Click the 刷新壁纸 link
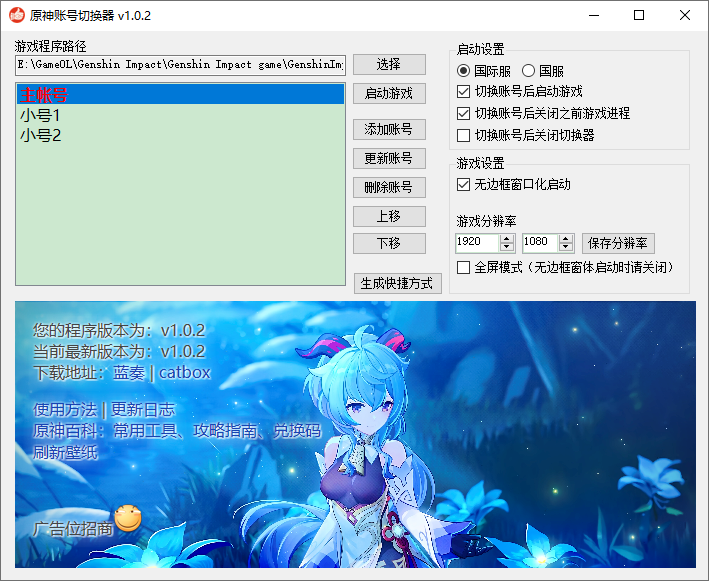The image size is (709, 581). [65, 453]
